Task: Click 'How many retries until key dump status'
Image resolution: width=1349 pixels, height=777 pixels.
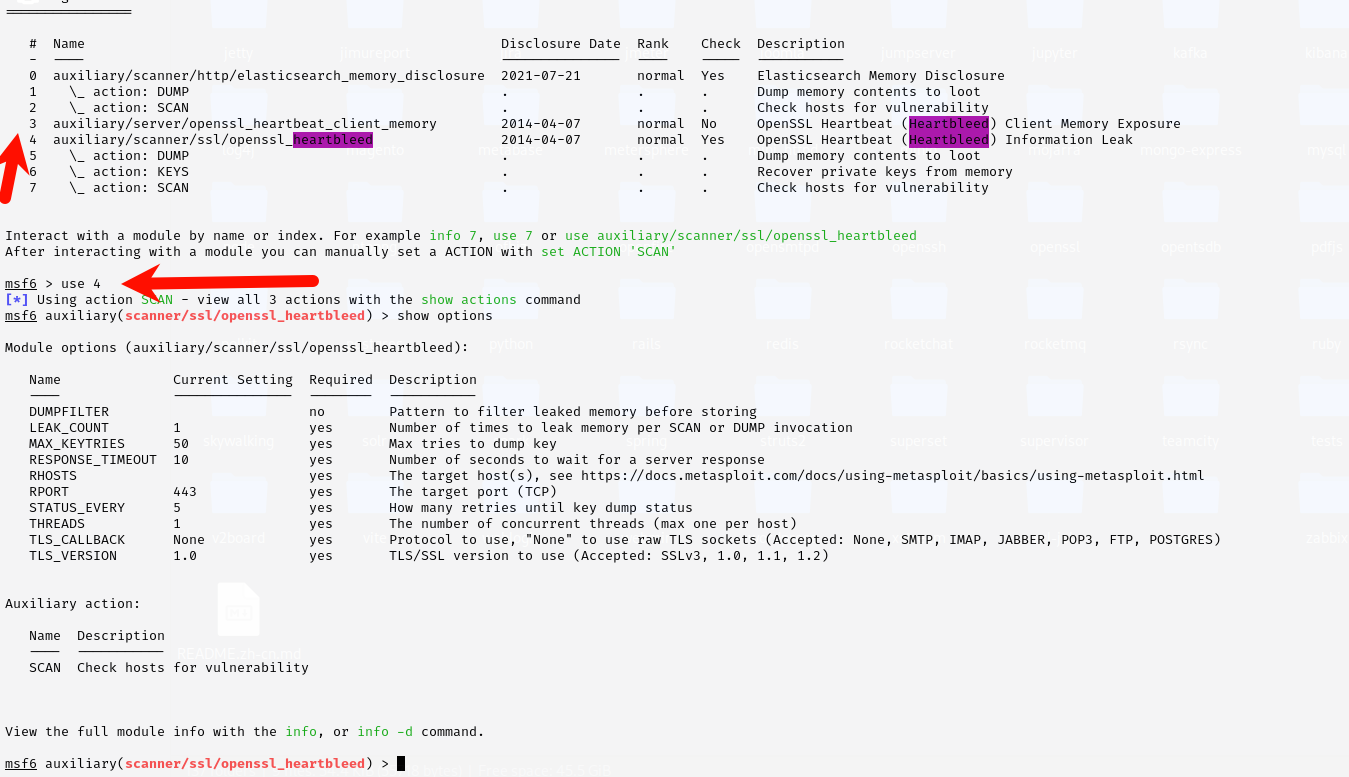Action: 541,508
